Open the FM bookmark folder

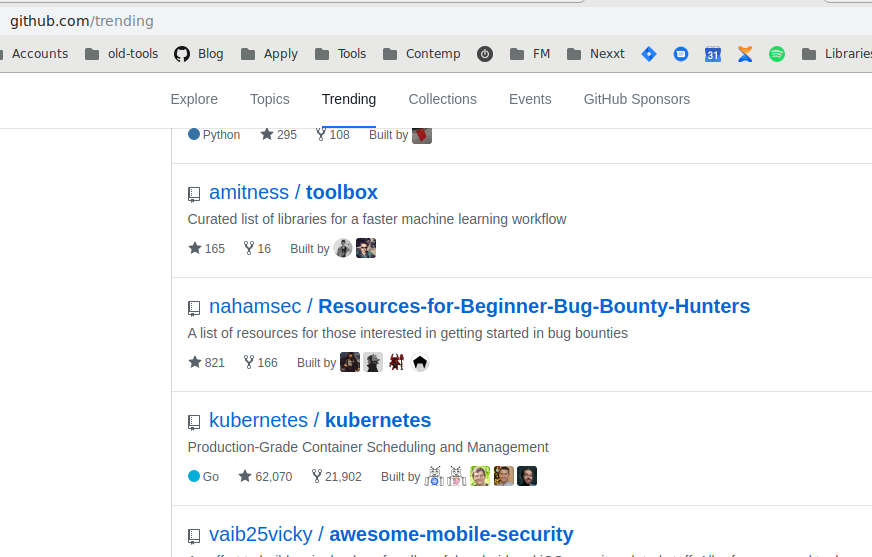pyautogui.click(x=530, y=54)
